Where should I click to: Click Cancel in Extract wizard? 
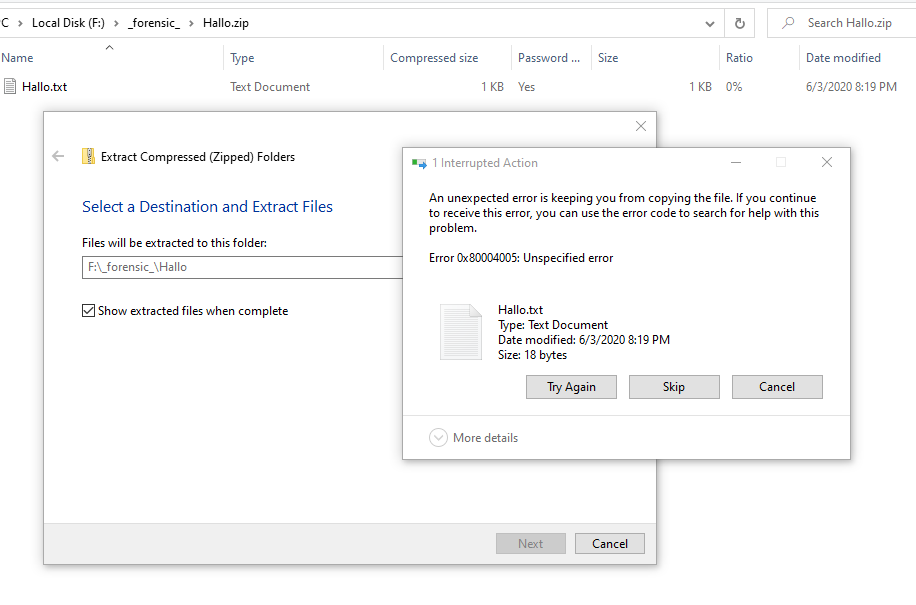pos(610,544)
